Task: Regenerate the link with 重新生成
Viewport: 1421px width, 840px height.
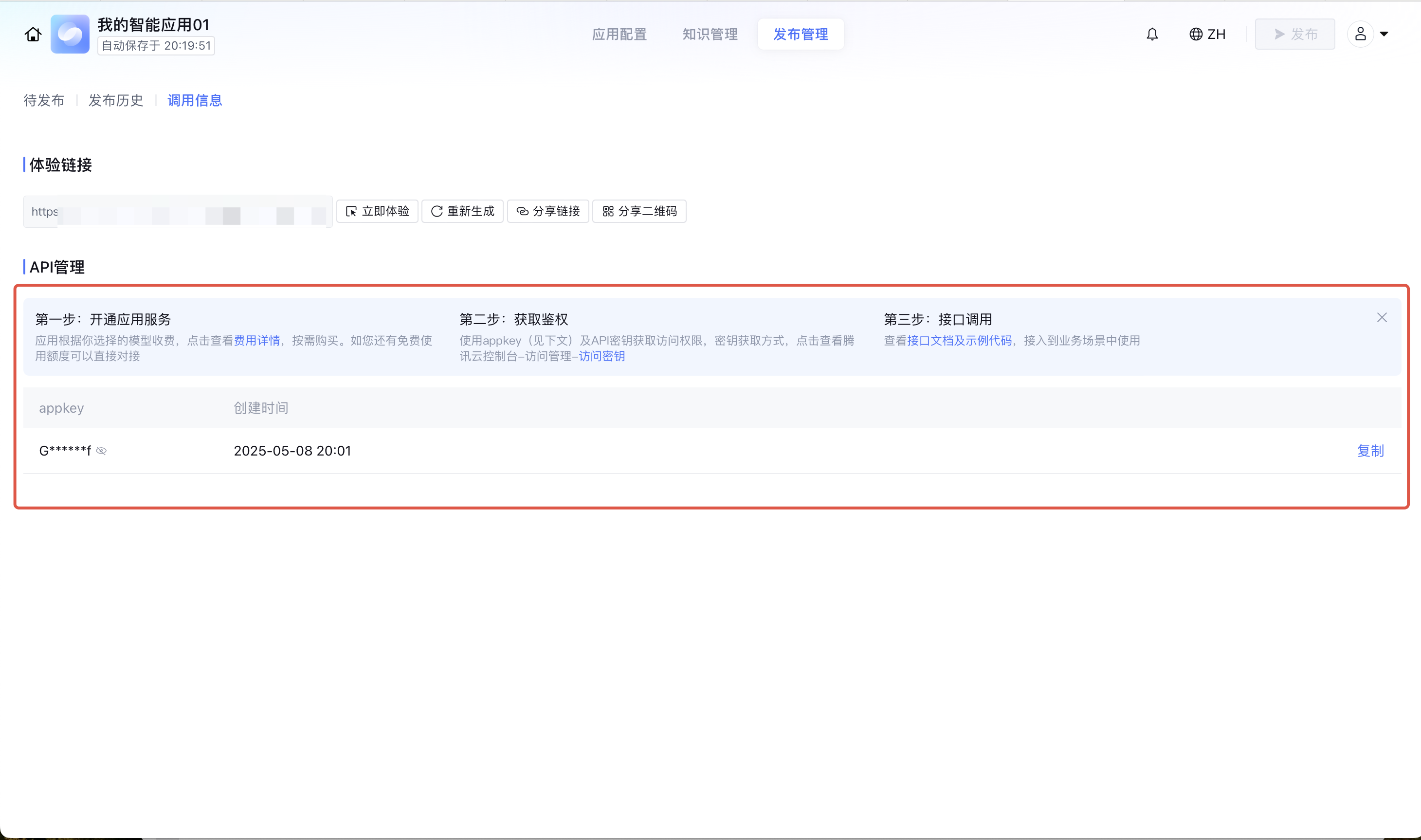Action: 462,211
